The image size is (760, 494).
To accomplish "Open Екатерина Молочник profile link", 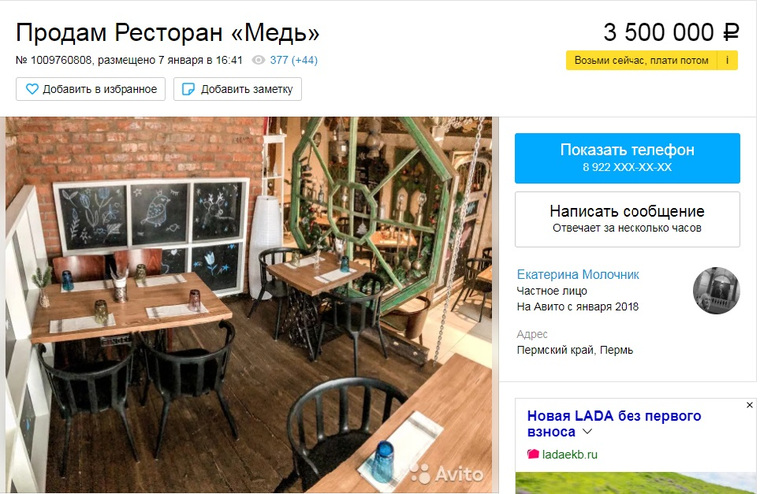I will pyautogui.click(x=578, y=274).
